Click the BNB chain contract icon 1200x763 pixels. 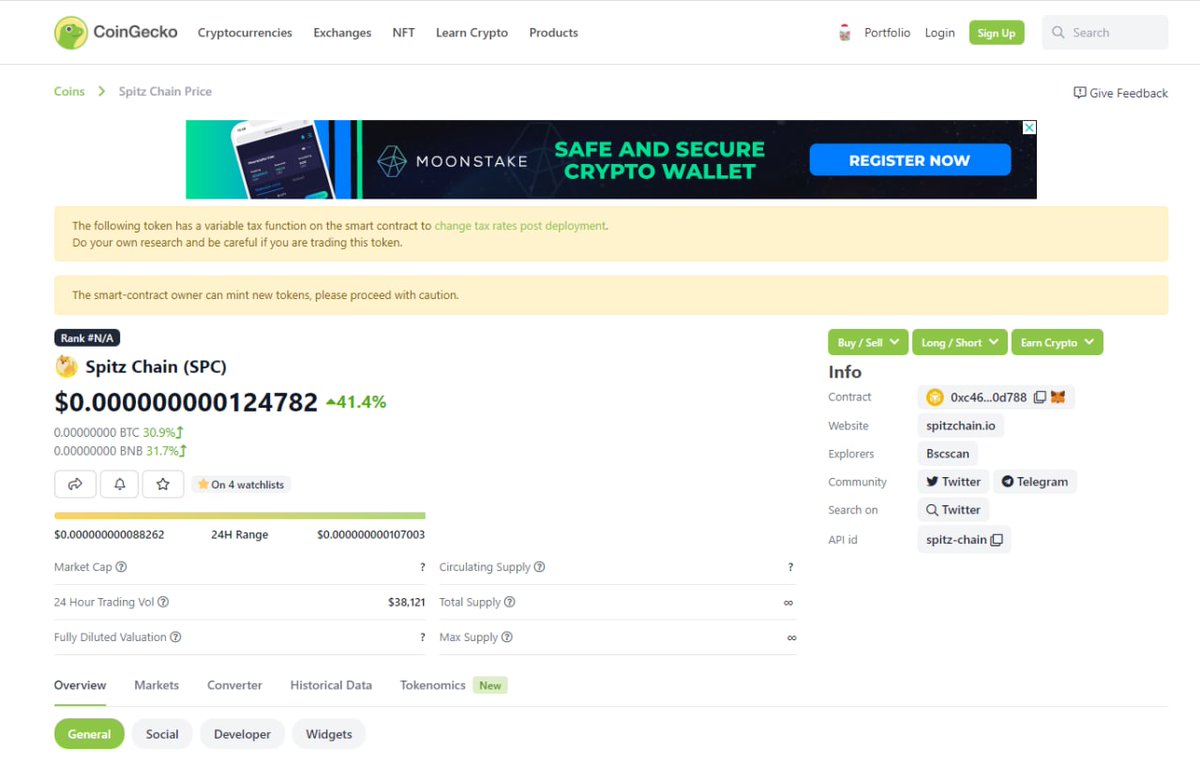(x=935, y=397)
